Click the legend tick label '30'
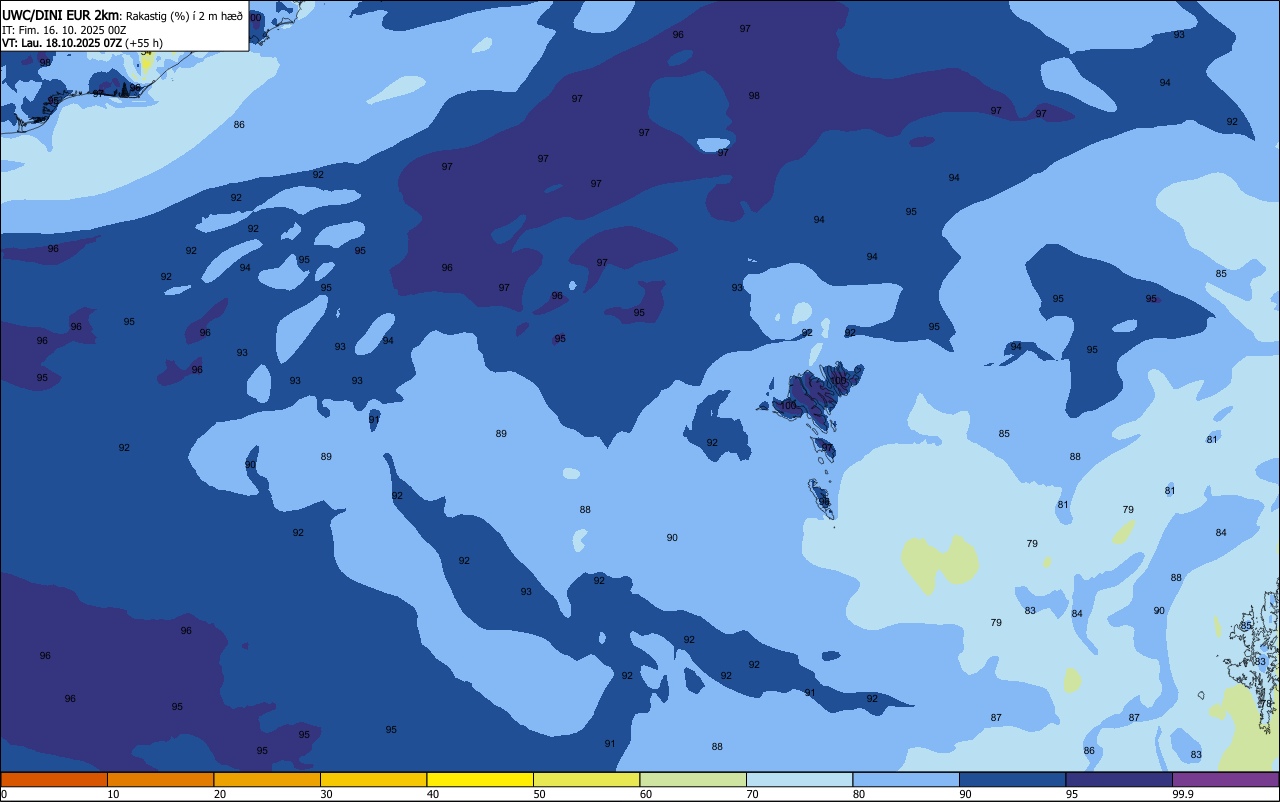The height and width of the screenshot is (802, 1280). point(326,794)
